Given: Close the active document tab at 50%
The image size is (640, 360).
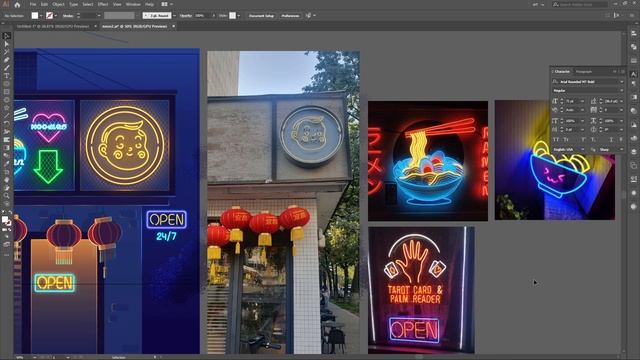Looking at the screenshot, I should coord(173,27).
